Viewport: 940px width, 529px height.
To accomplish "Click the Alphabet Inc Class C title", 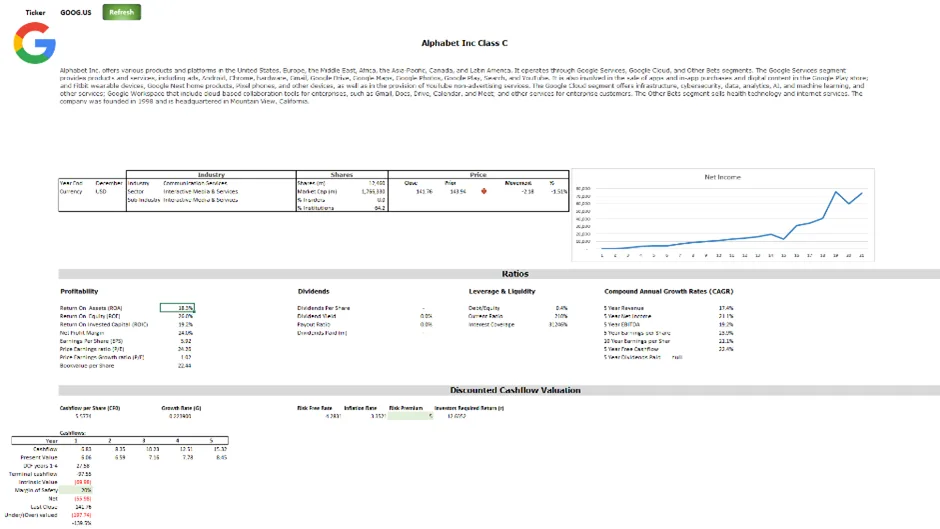I will (x=464, y=43).
